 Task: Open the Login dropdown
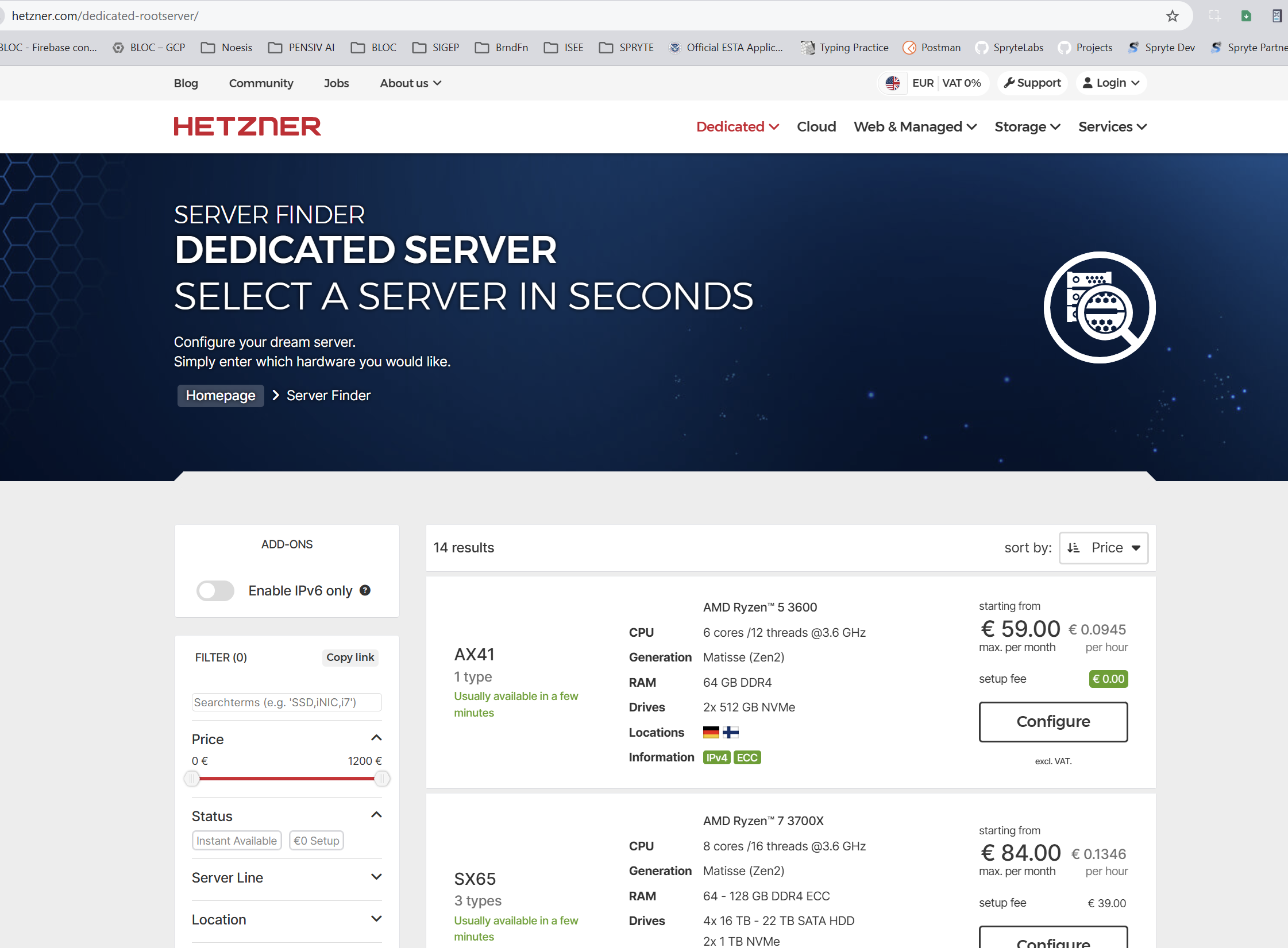pos(1111,83)
